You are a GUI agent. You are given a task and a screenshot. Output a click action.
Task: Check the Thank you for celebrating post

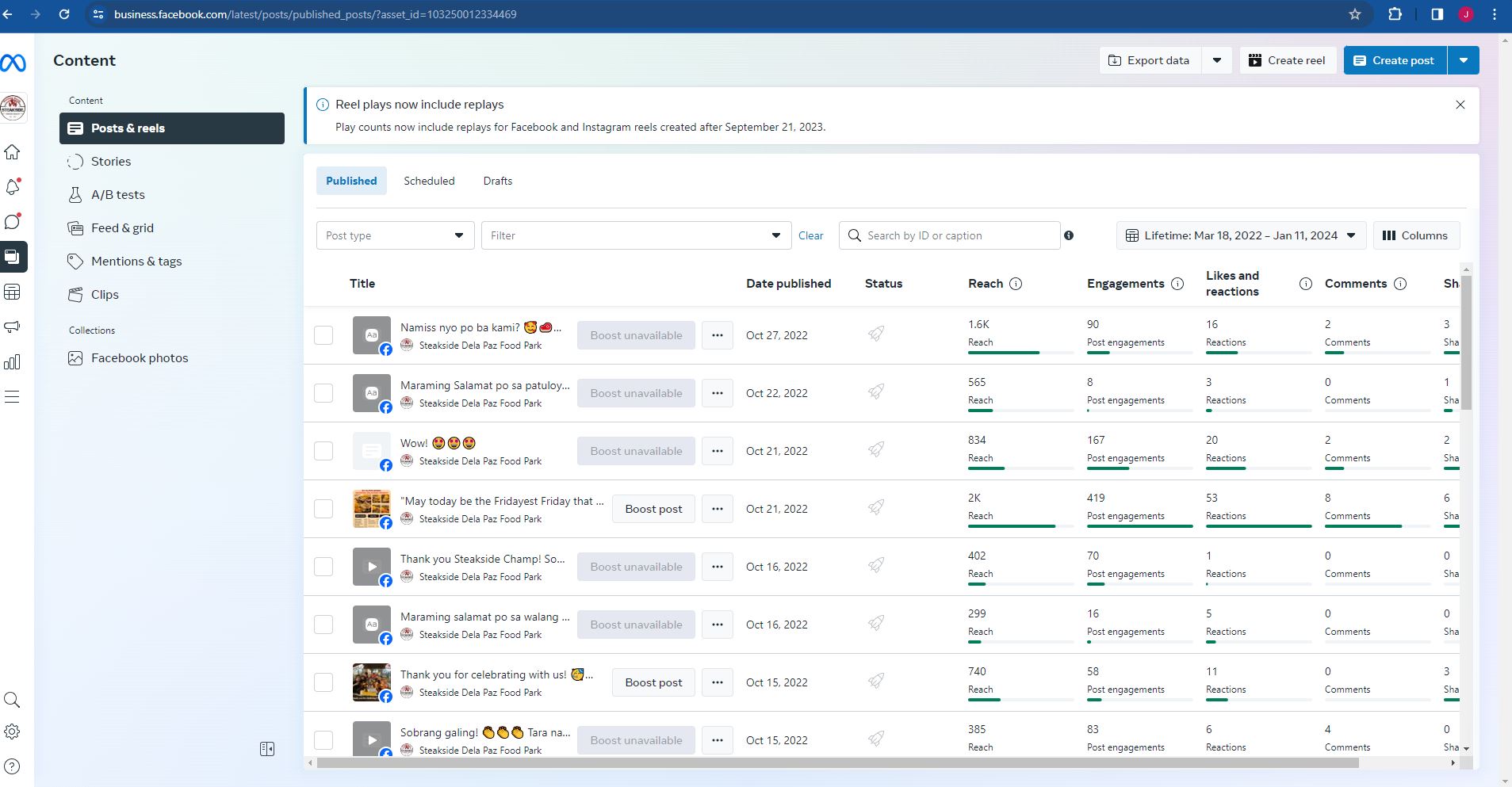pyautogui.click(x=323, y=682)
